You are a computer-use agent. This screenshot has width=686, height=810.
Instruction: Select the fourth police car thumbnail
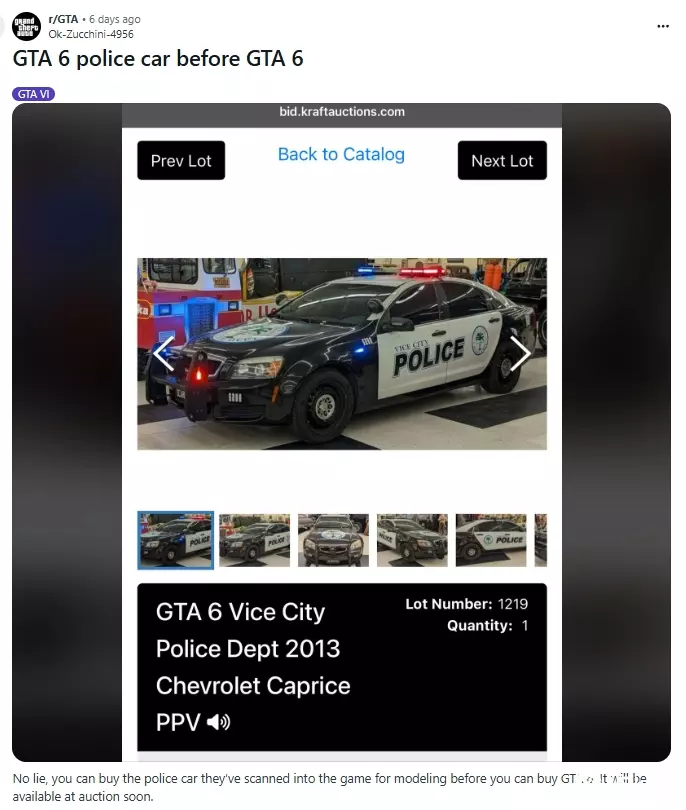[412, 540]
